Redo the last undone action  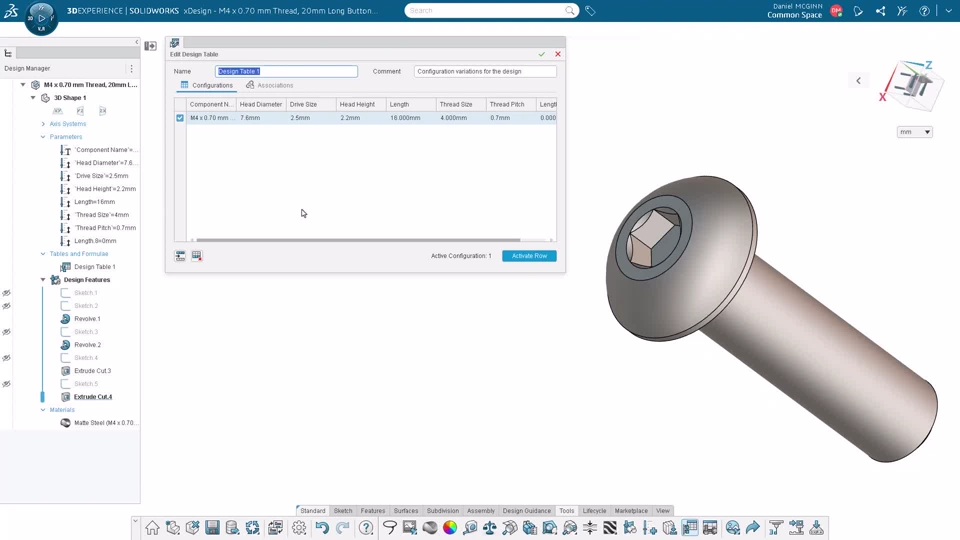coord(342,528)
